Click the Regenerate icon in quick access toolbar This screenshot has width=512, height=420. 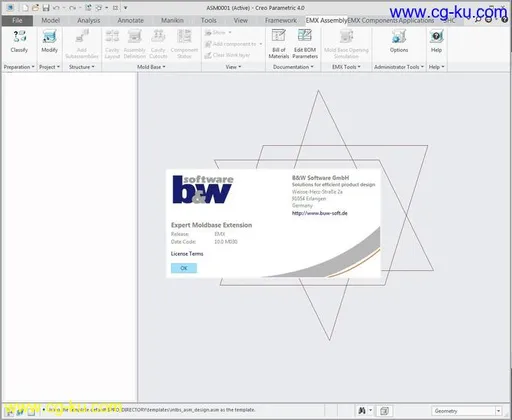(88, 7)
